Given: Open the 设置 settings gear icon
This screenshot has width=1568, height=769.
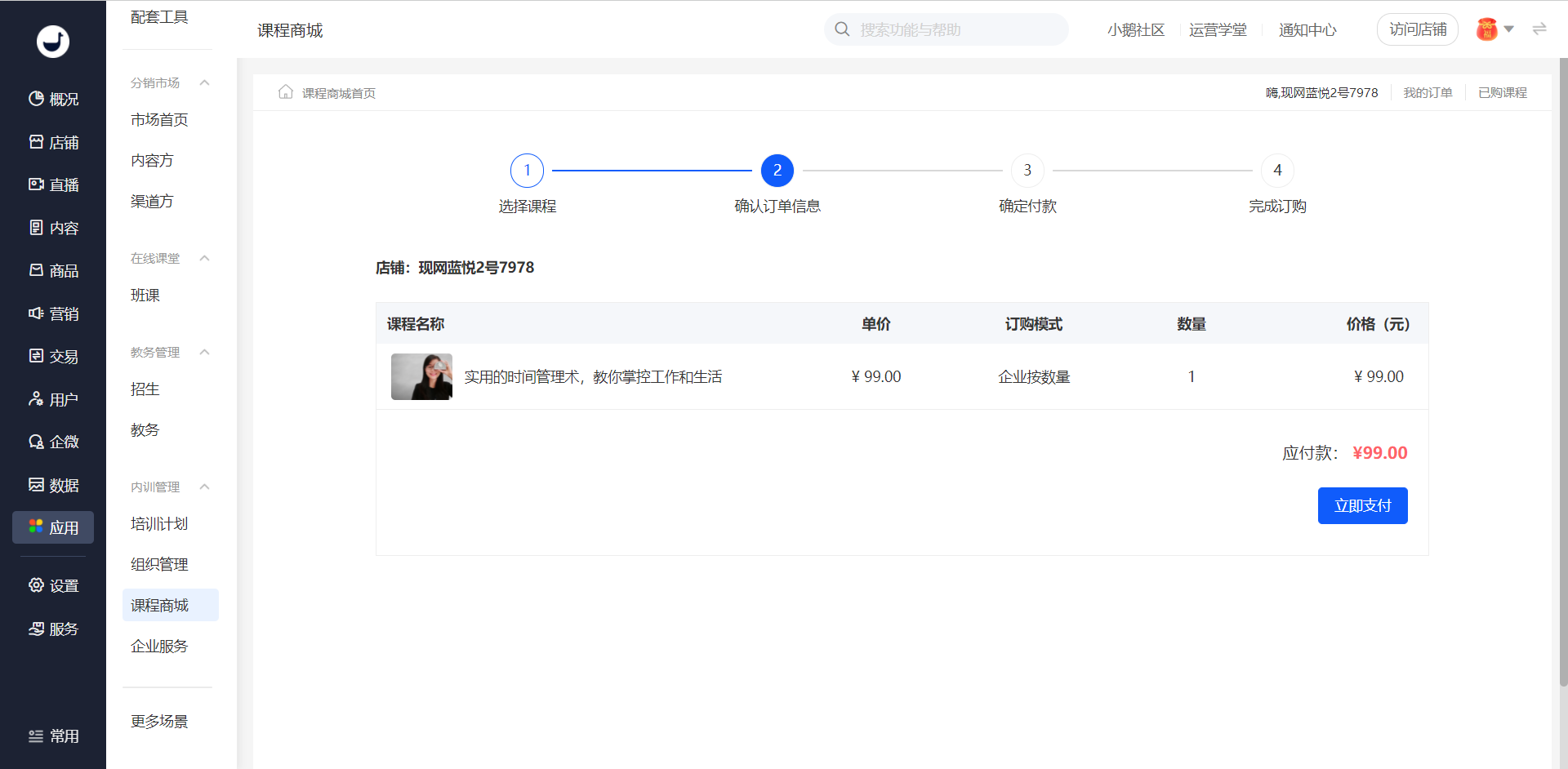Looking at the screenshot, I should [36, 585].
